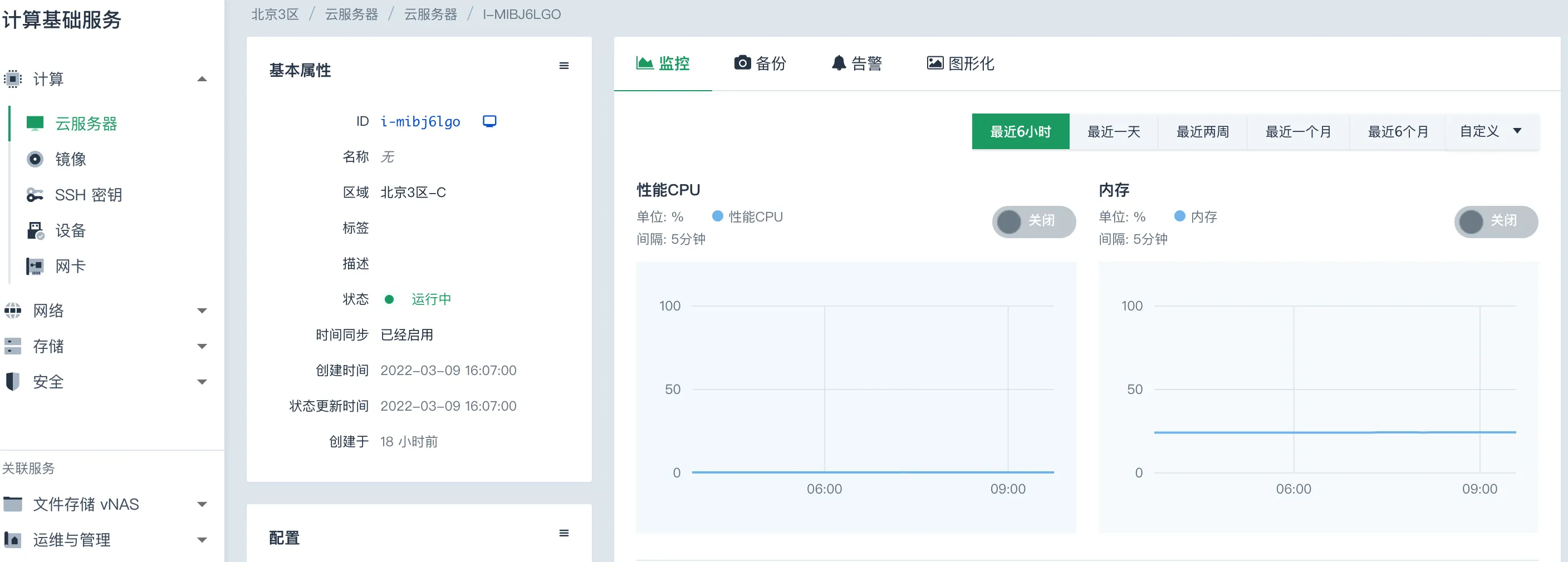
Task: Expand the 网络 sidebar section
Action: click(202, 311)
